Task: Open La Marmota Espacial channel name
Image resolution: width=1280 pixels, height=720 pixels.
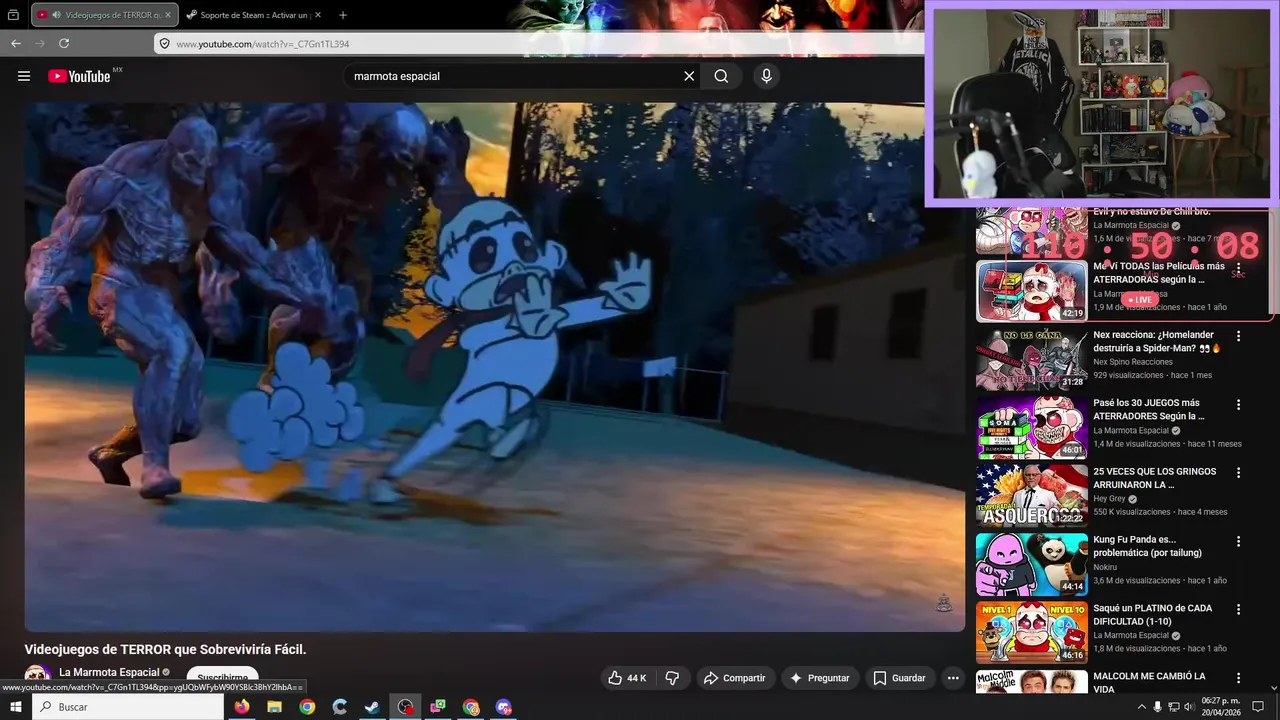Action: [x=109, y=672]
